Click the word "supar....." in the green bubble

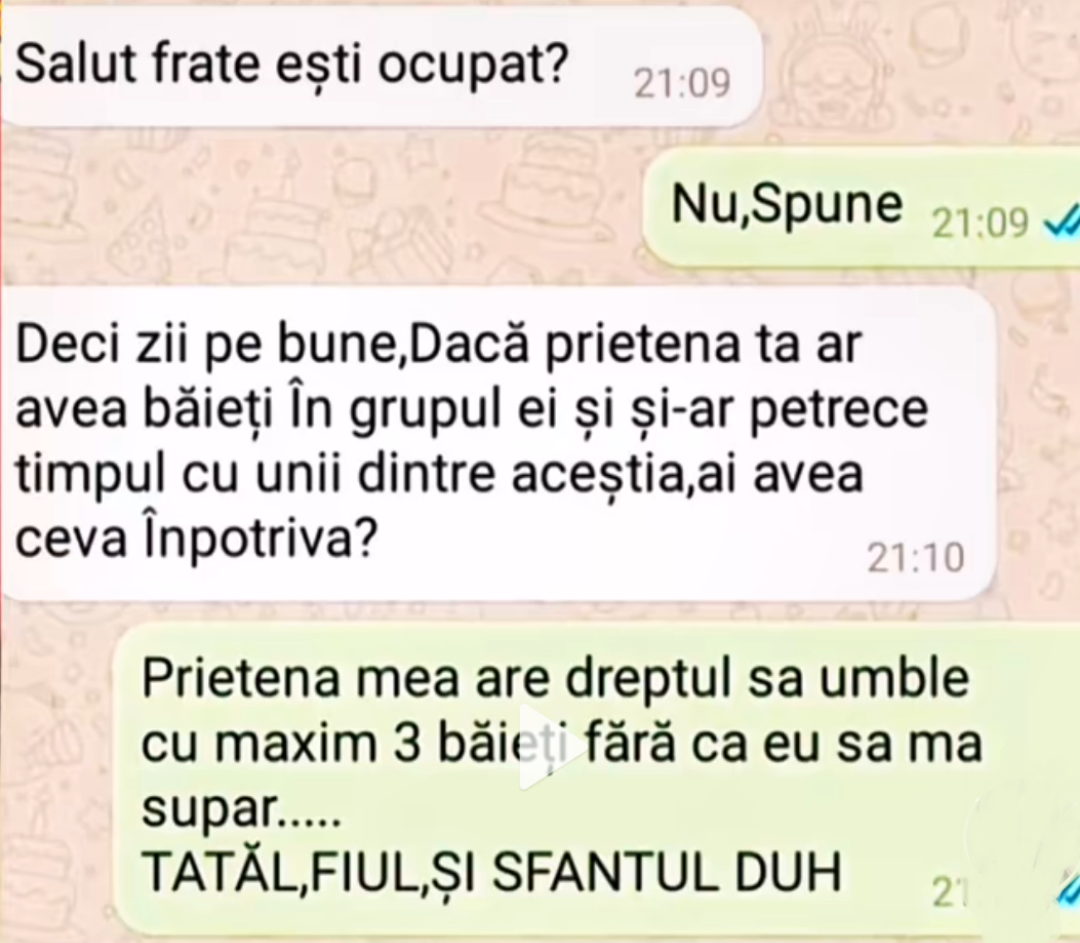(241, 809)
